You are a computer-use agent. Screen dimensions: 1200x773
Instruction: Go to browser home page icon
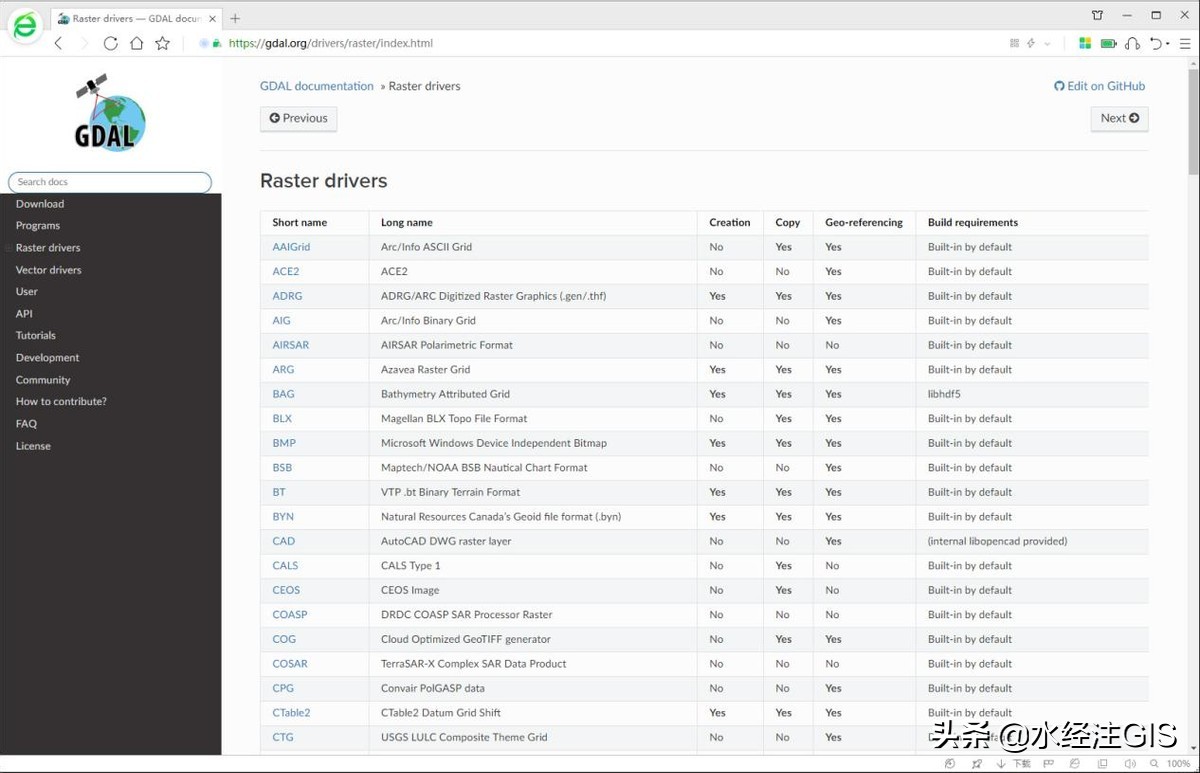(x=136, y=43)
